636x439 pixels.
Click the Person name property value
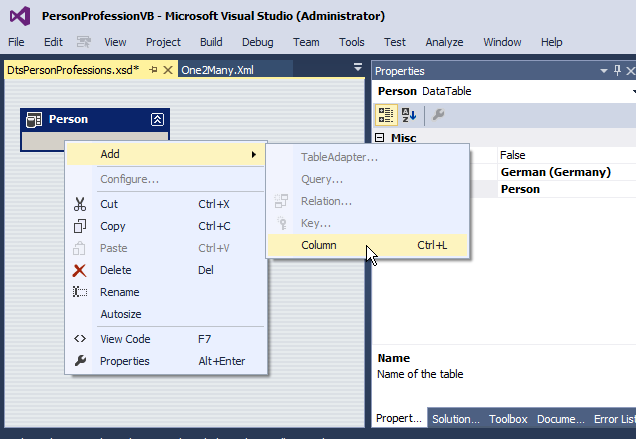[x=567, y=189]
